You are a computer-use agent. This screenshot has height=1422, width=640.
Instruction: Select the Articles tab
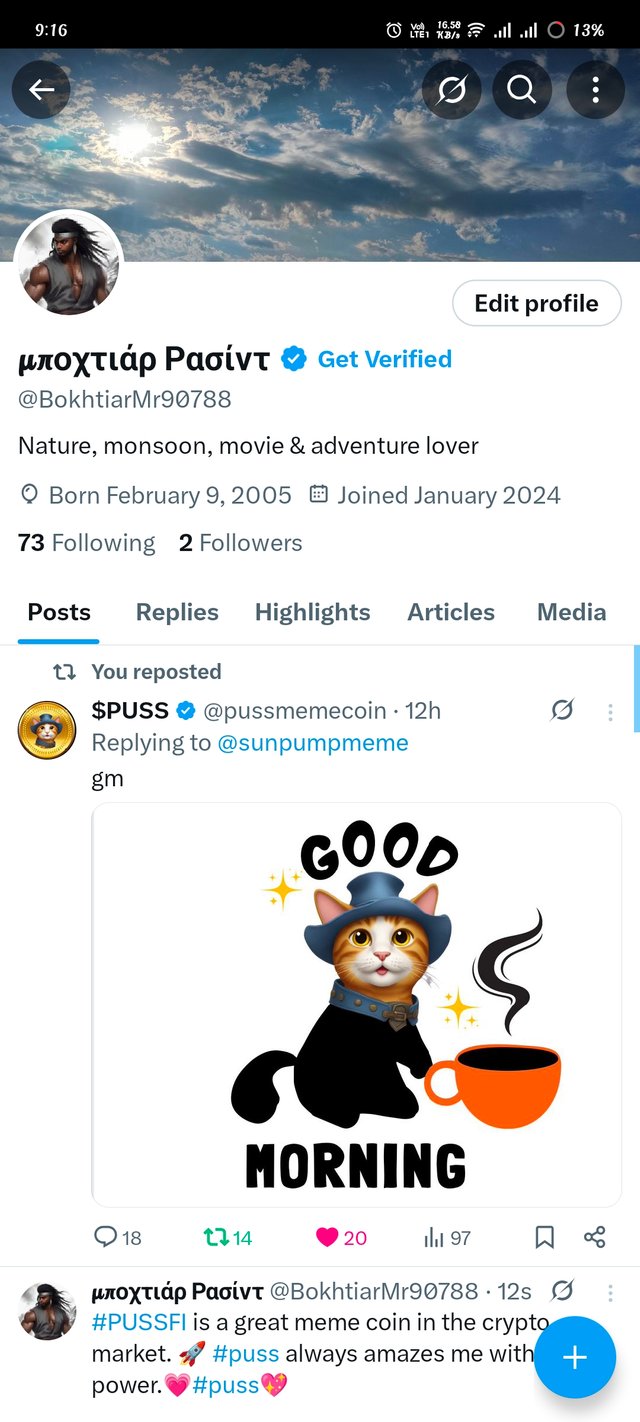[x=451, y=612]
